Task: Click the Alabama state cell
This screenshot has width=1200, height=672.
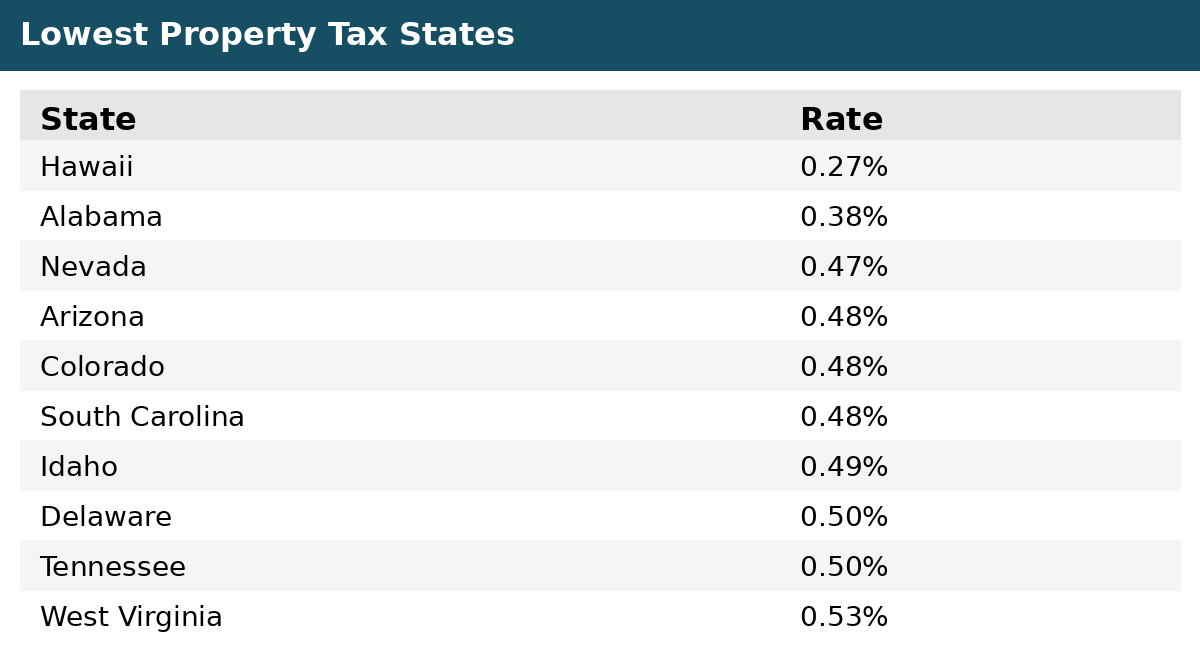Action: pos(101,217)
